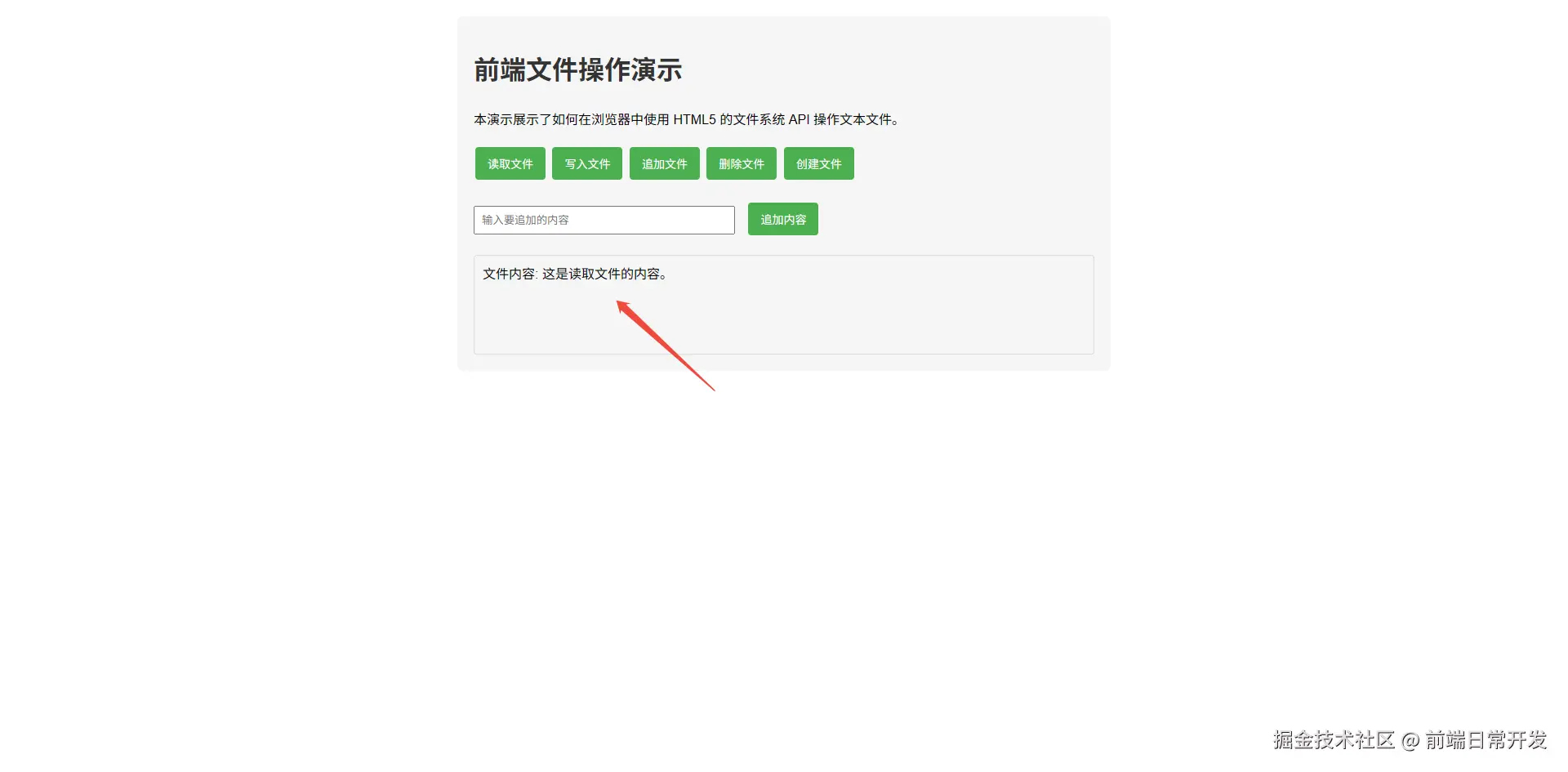The image size is (1568, 772).
Task: Choose the 追加文件 button
Action: coord(665,163)
